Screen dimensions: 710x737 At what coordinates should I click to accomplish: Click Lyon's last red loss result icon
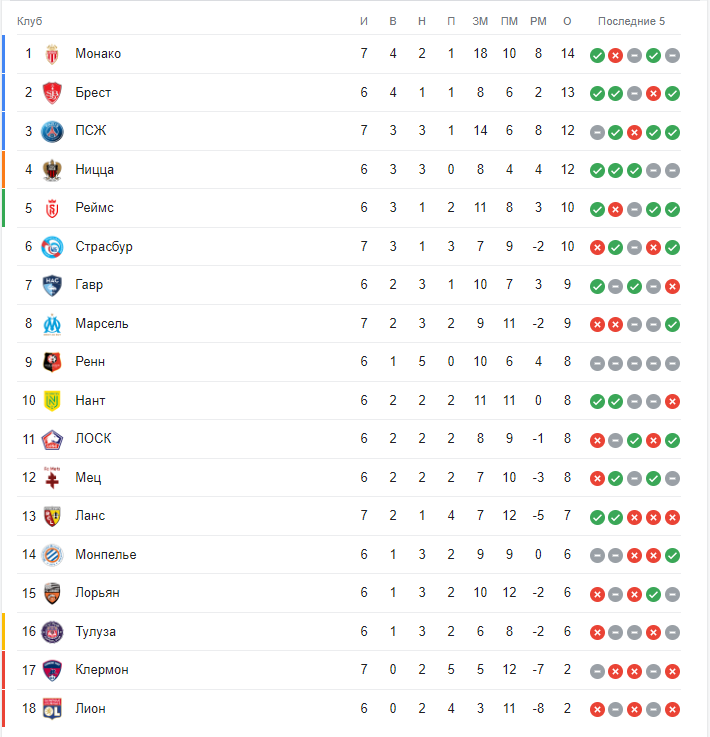[672, 709]
